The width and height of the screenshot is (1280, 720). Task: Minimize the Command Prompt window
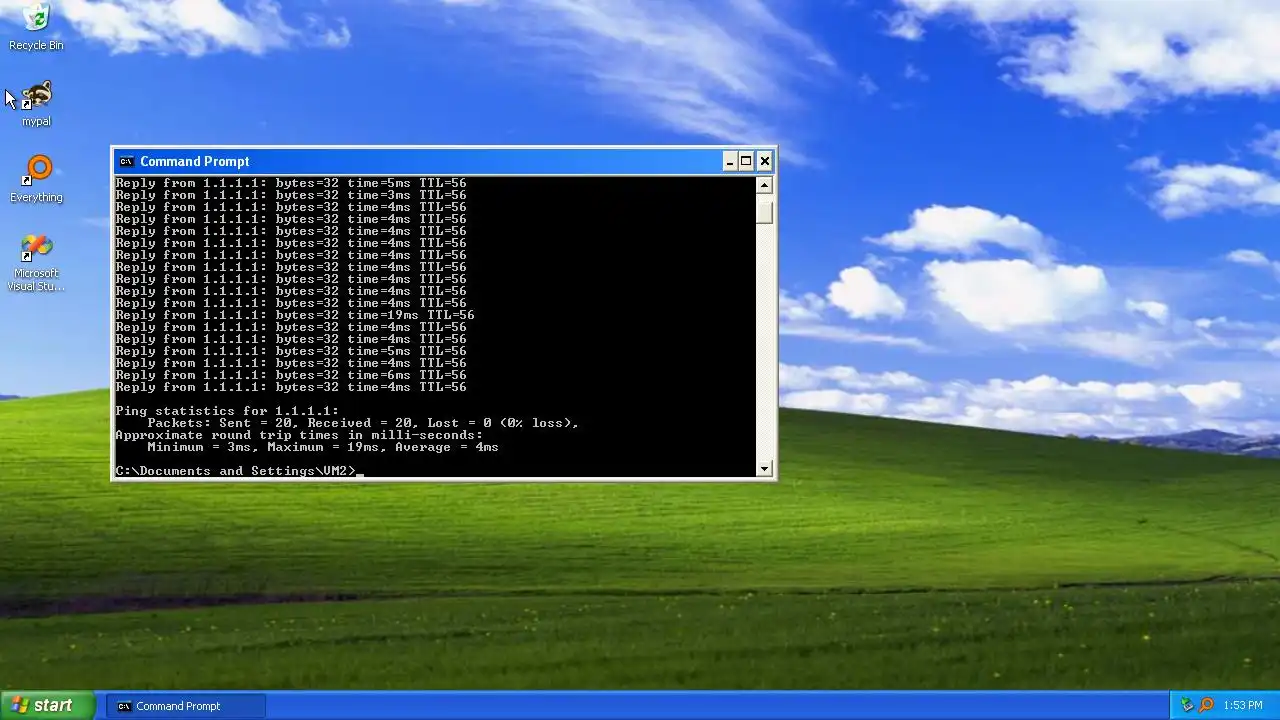coord(730,161)
